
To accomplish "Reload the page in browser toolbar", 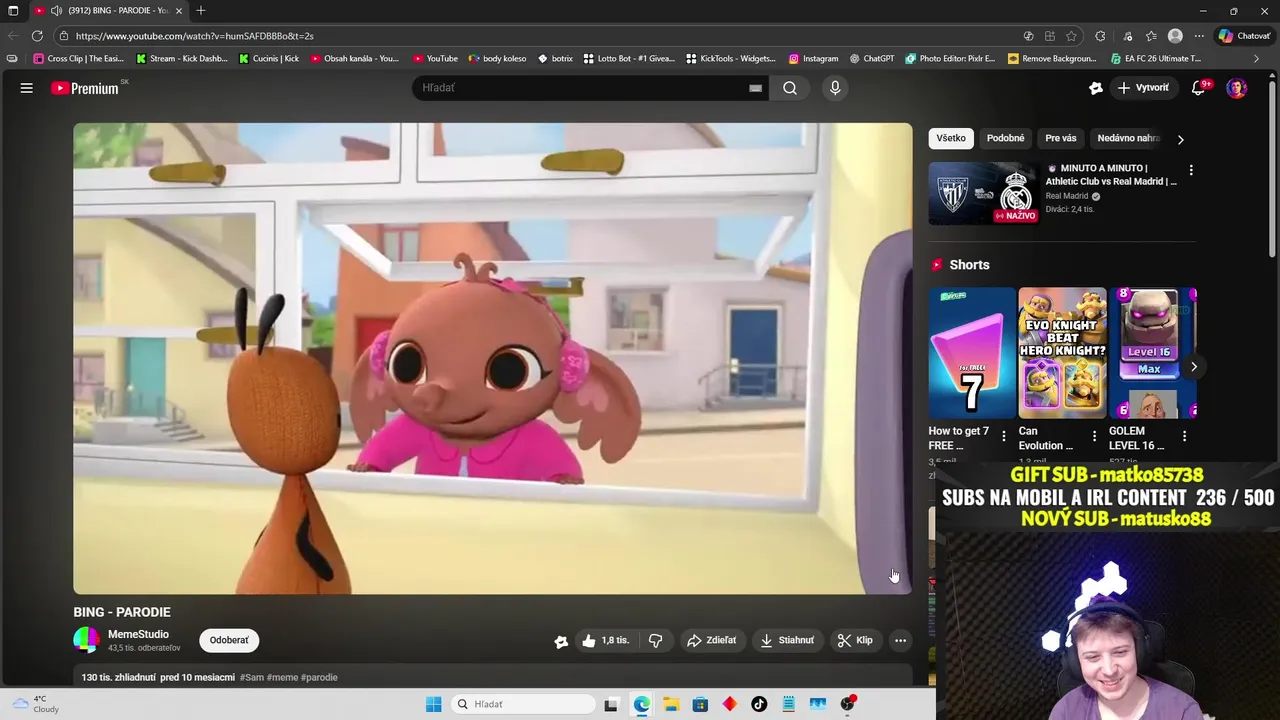I will [37, 36].
